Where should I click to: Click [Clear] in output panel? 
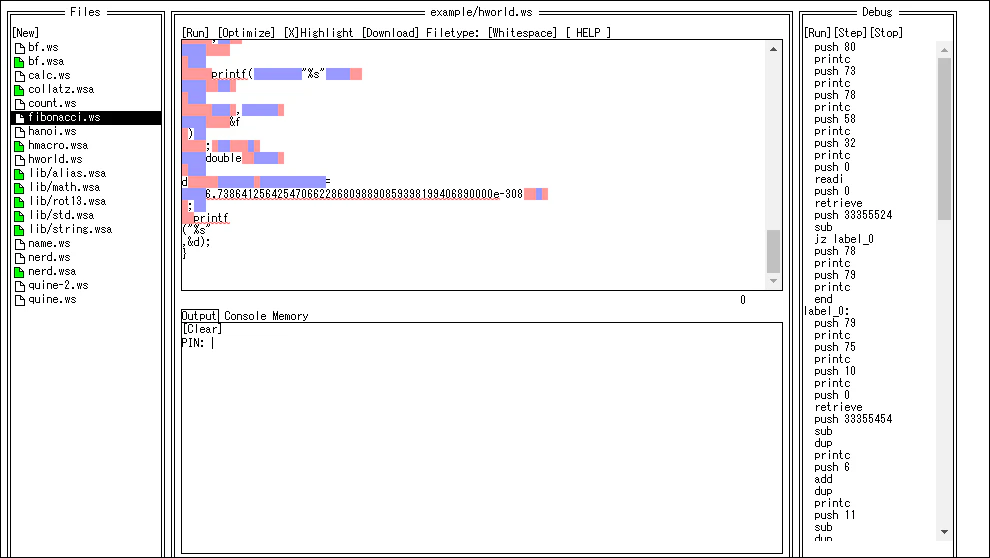[202, 329]
